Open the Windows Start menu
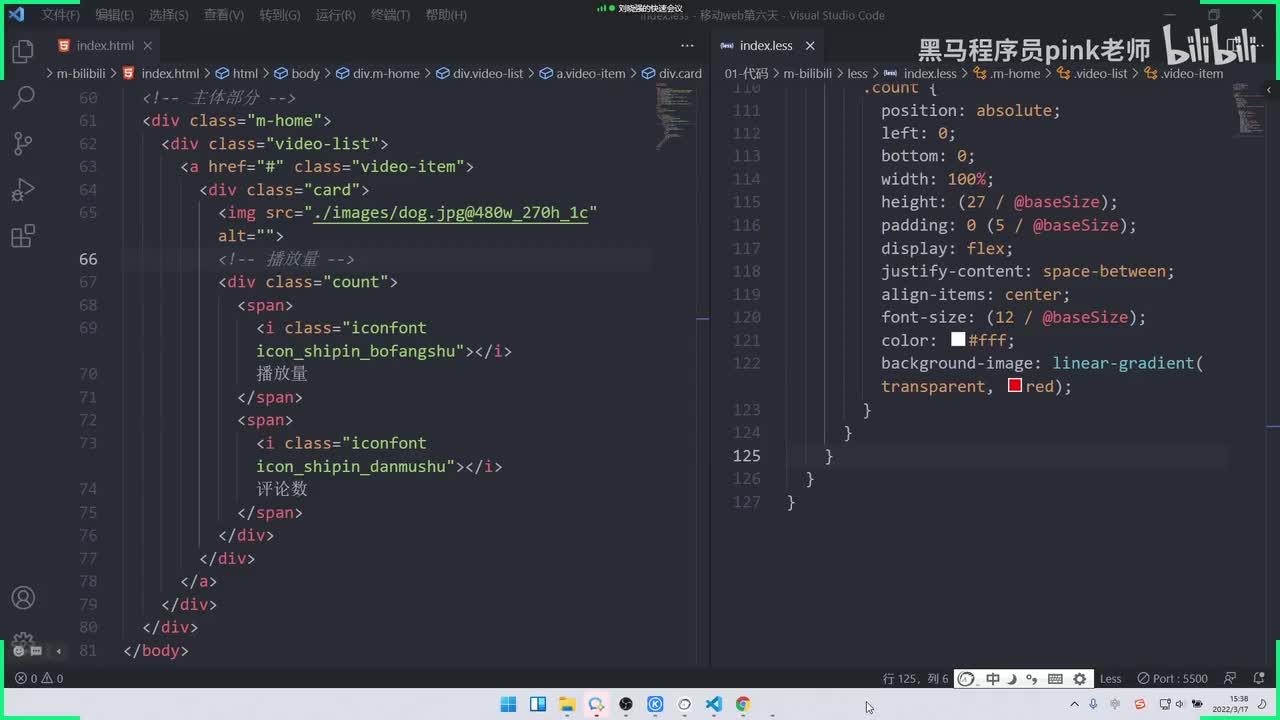This screenshot has width=1280, height=720. point(508,704)
